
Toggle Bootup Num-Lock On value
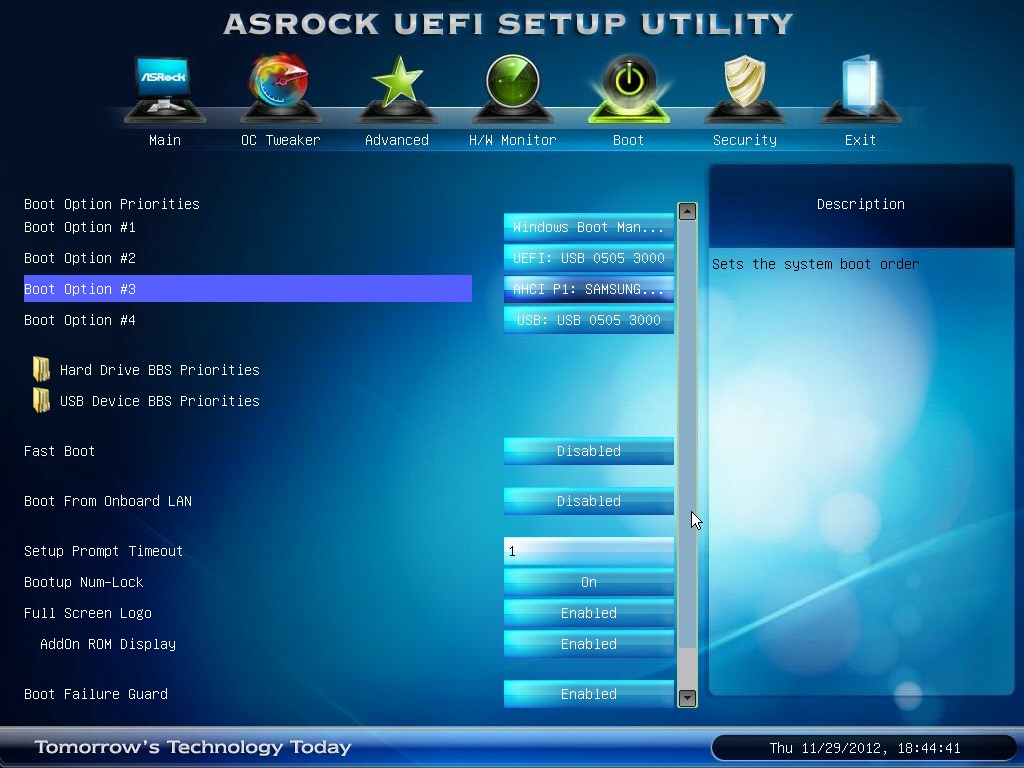pyautogui.click(x=588, y=582)
